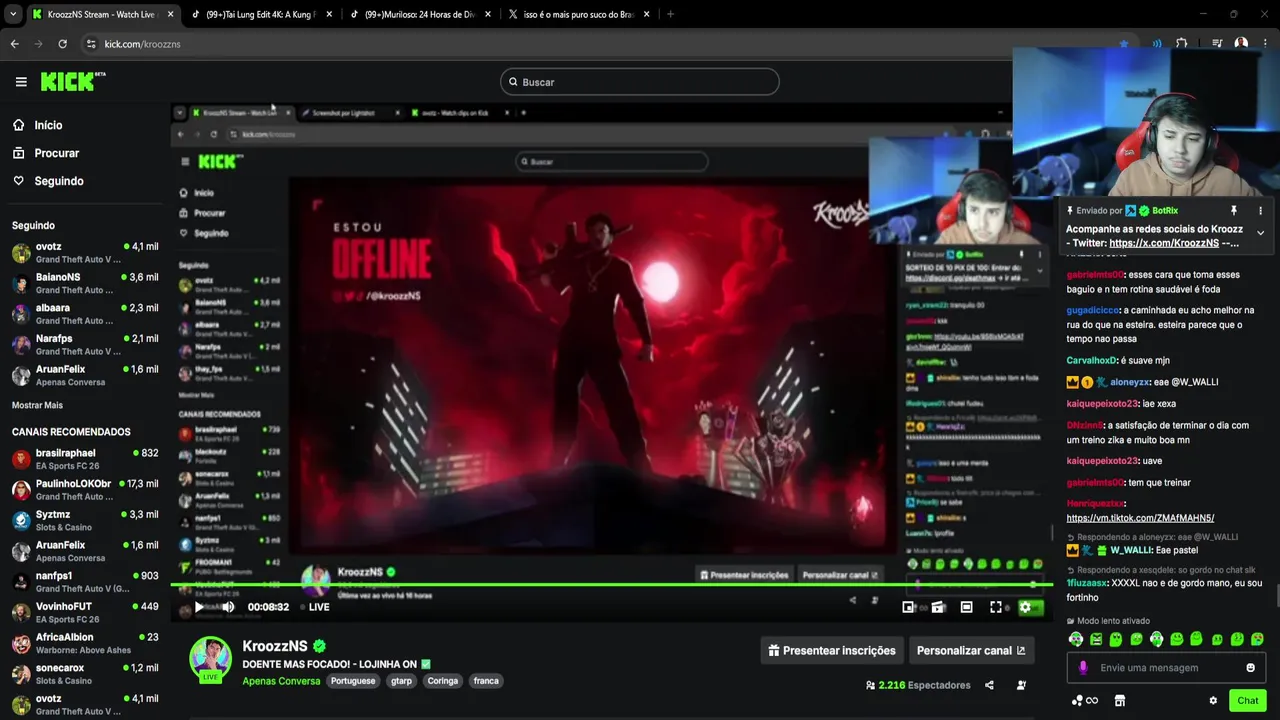This screenshot has height=720, width=1280.
Task: Open chat settings gear
Action: (x=1213, y=701)
